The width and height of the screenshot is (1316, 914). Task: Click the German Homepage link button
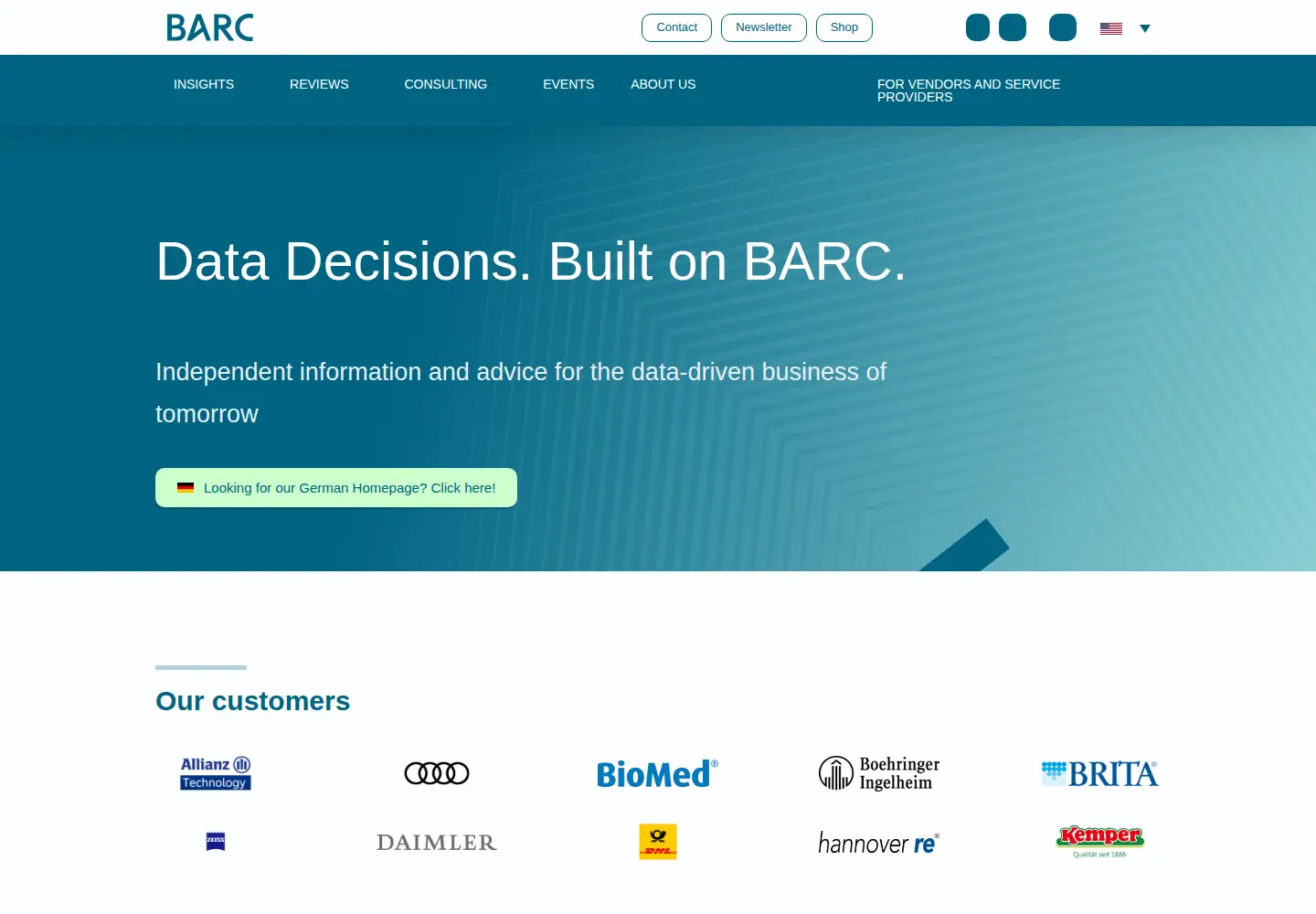click(336, 487)
